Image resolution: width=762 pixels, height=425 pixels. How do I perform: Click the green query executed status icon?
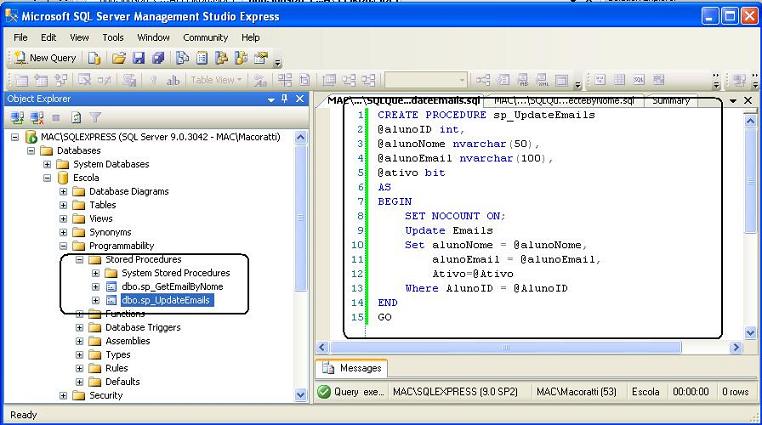point(324,391)
